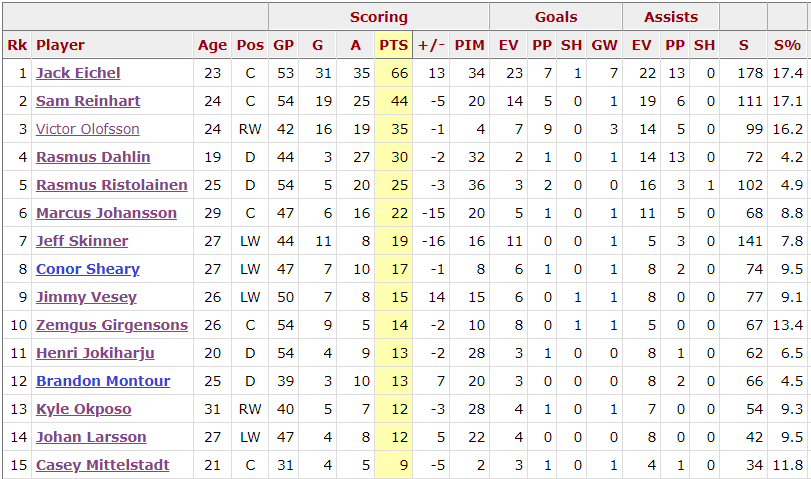Open Jimmy Vesey's player page

click(86, 297)
